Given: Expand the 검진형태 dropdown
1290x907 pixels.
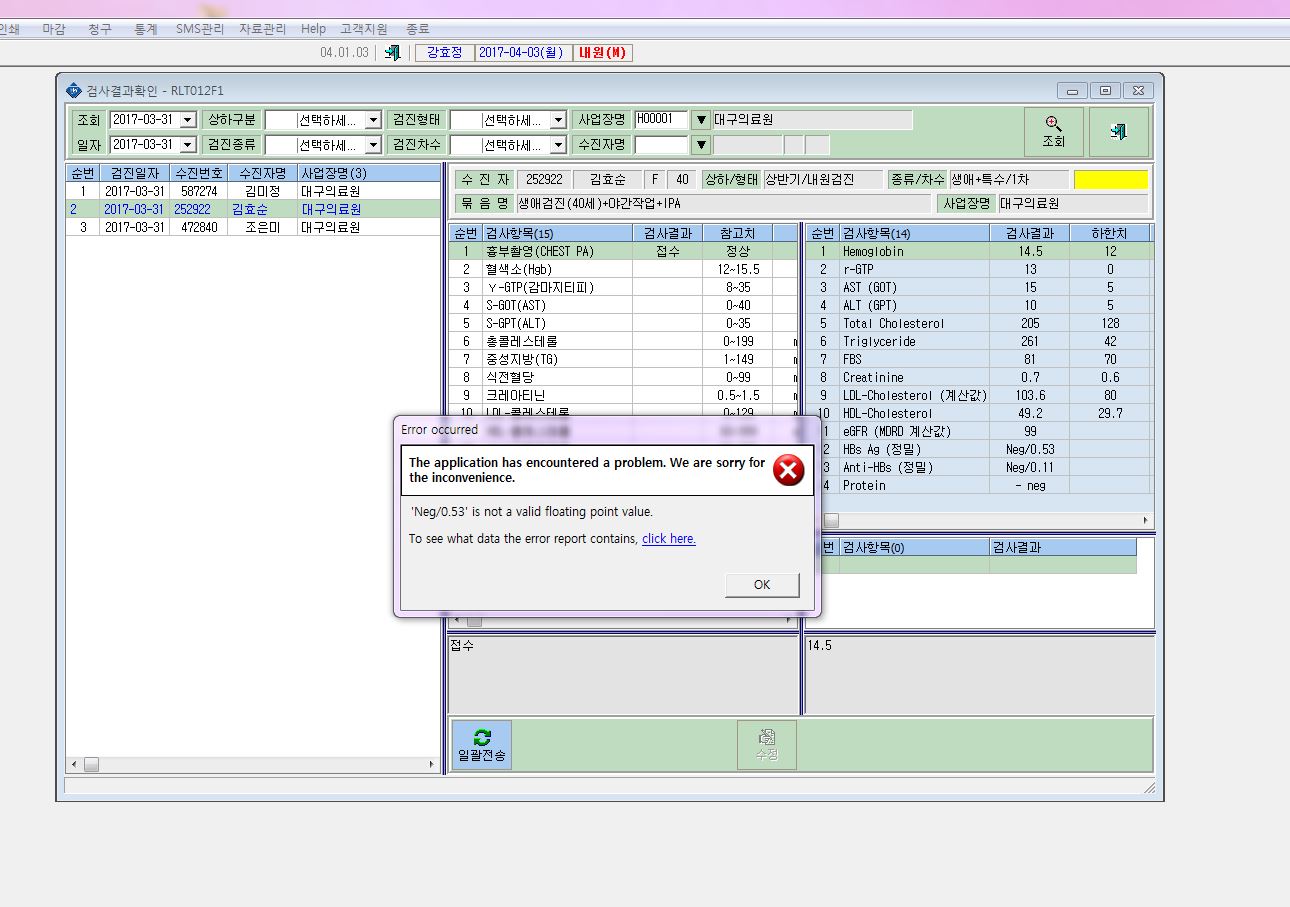Looking at the screenshot, I should (558, 120).
